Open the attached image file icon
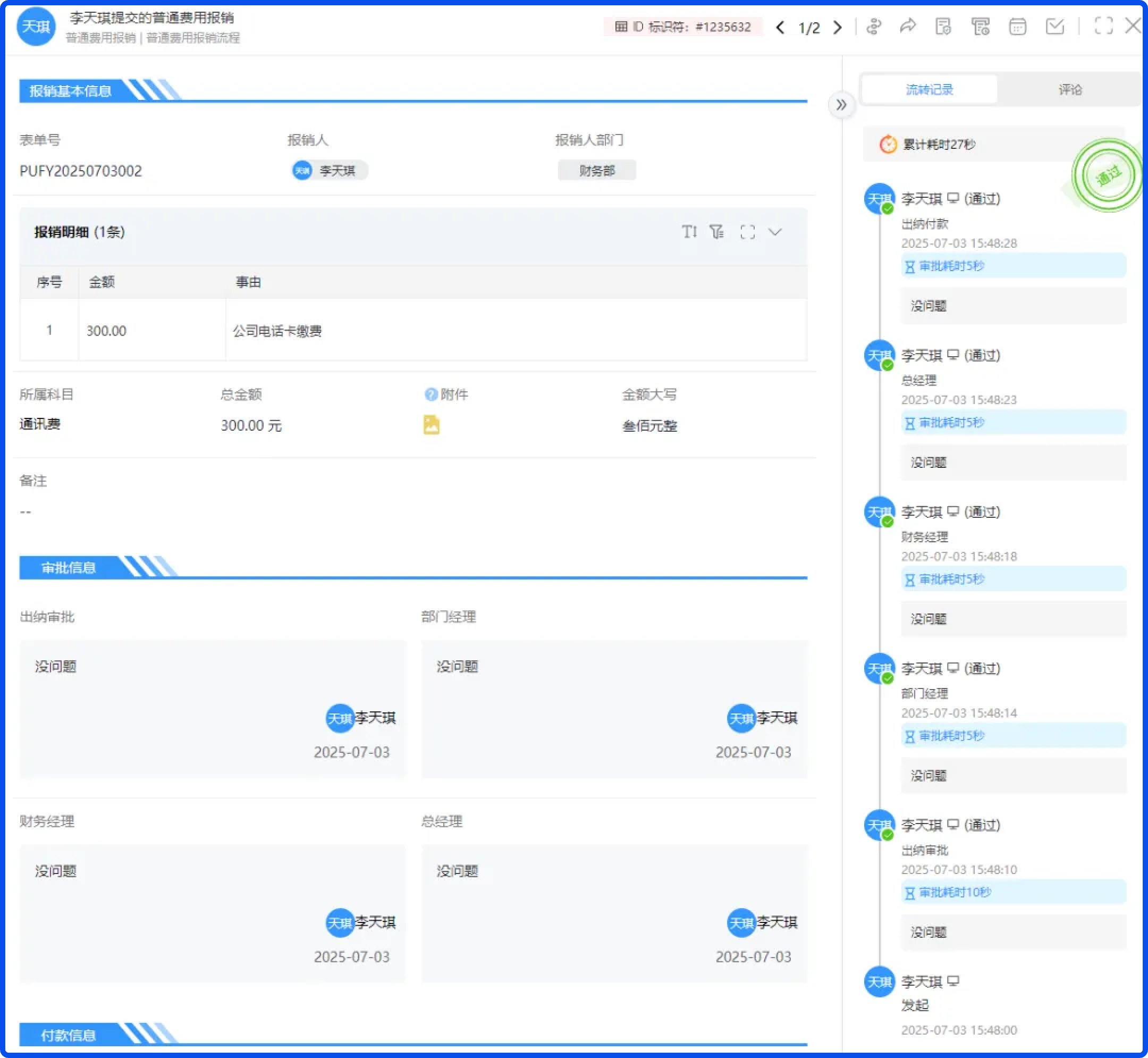The image size is (1148, 1058). [431, 425]
